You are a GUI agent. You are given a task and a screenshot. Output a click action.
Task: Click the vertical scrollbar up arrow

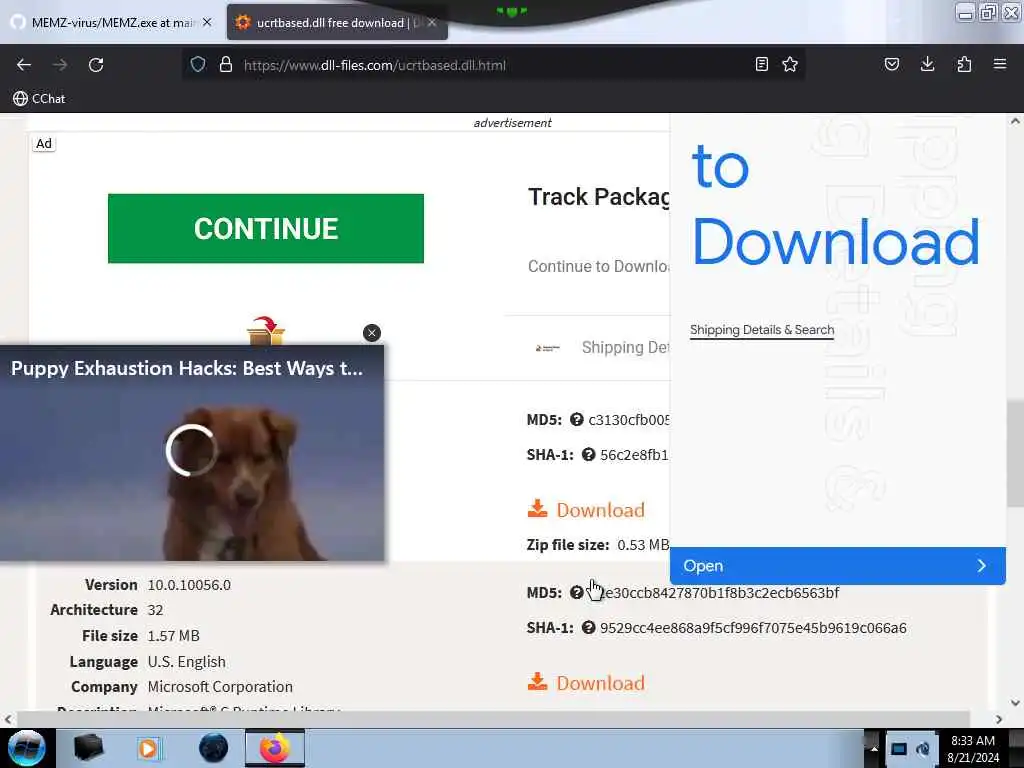coord(1015,121)
